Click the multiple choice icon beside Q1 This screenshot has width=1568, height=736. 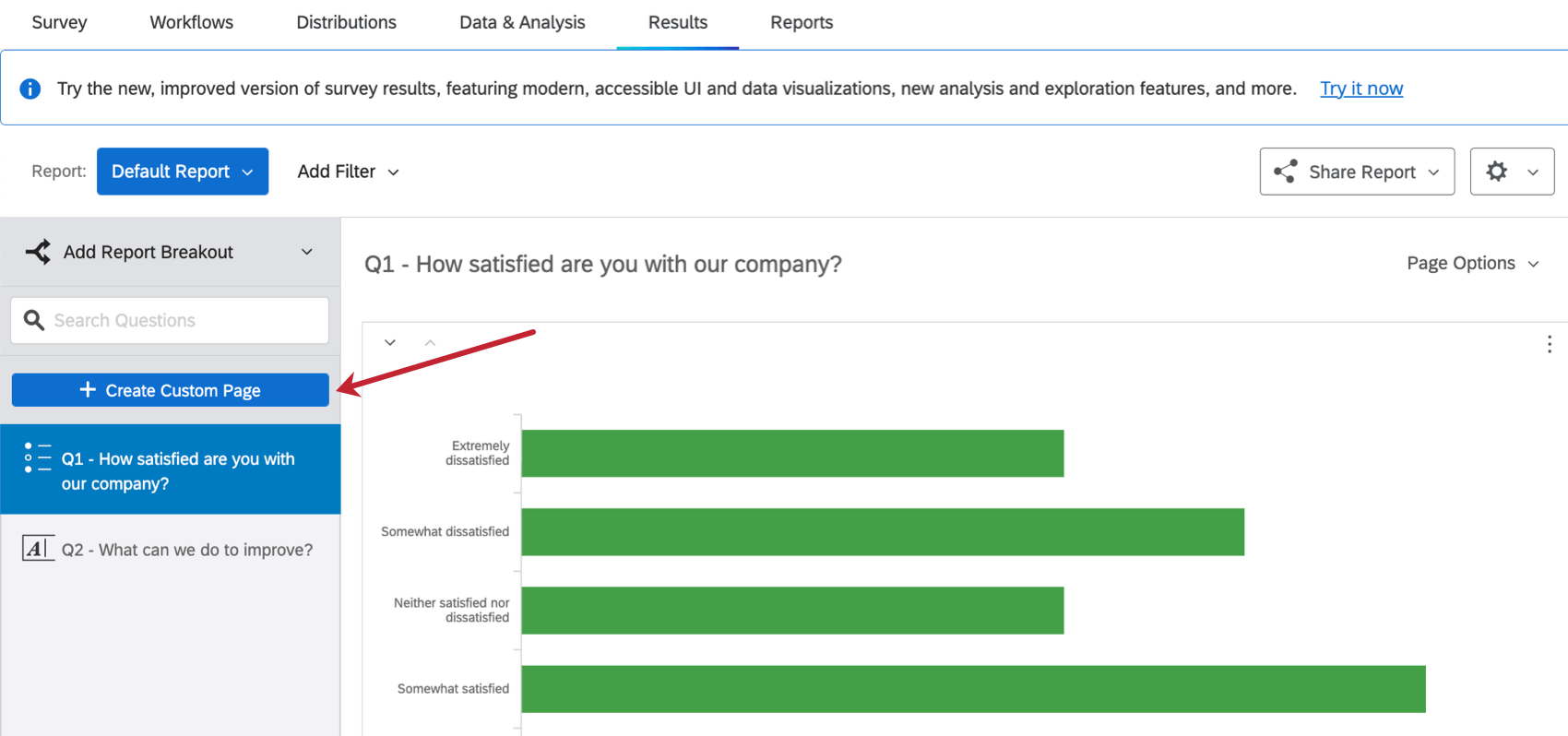click(38, 457)
